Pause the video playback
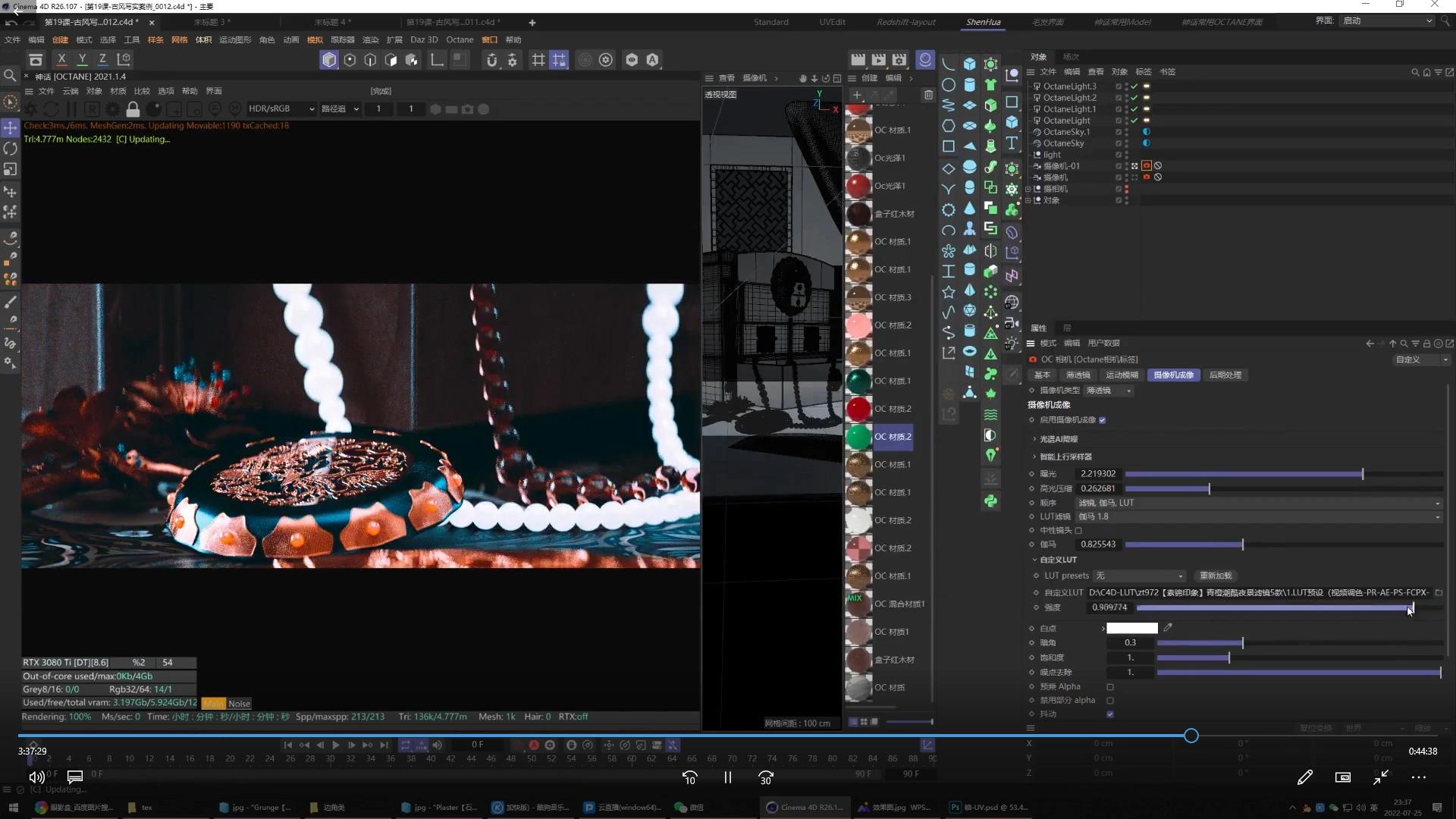Screen dimensions: 1456x819 pyautogui.click(x=727, y=777)
